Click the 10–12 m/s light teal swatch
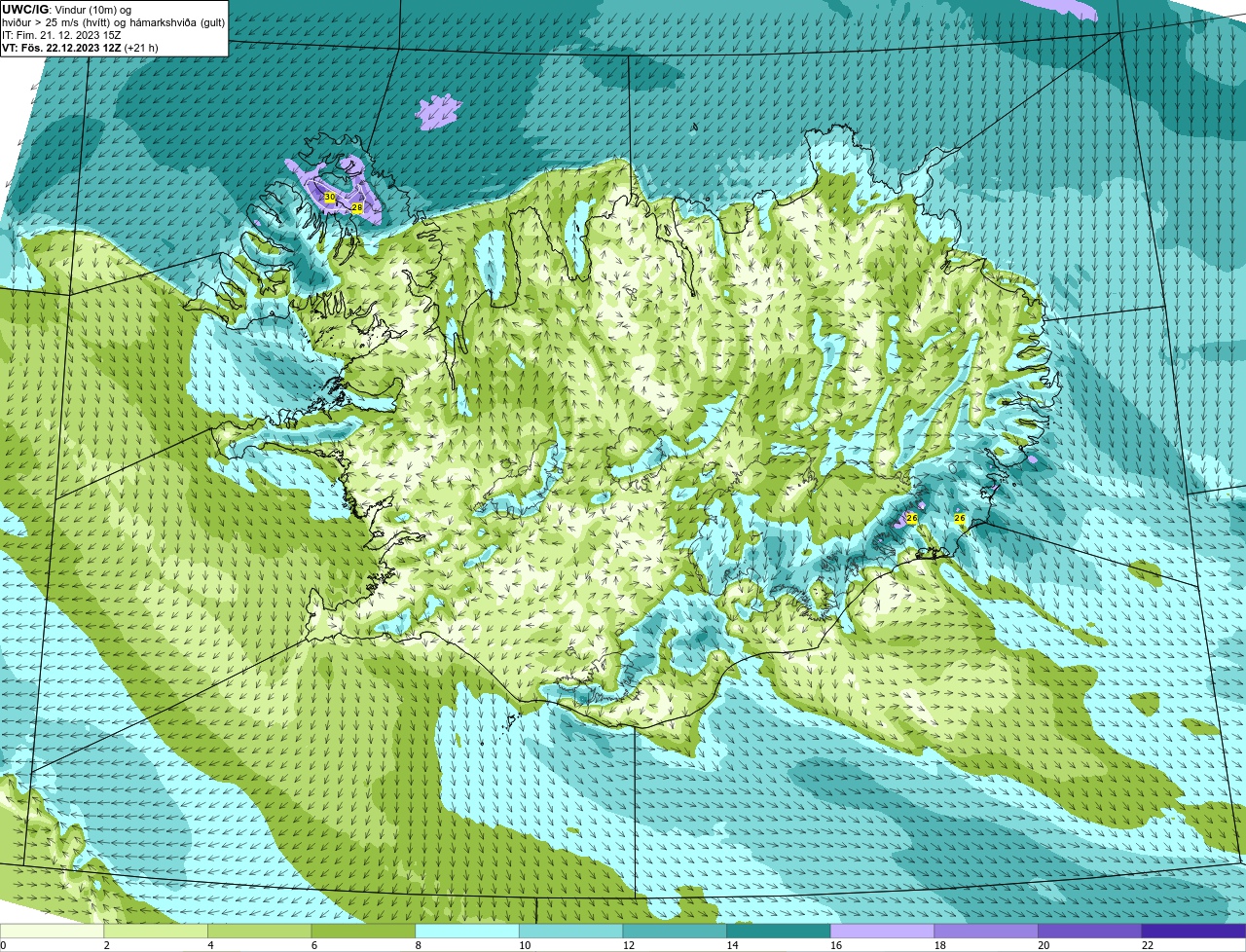Image resolution: width=1246 pixels, height=952 pixels. 571,931
